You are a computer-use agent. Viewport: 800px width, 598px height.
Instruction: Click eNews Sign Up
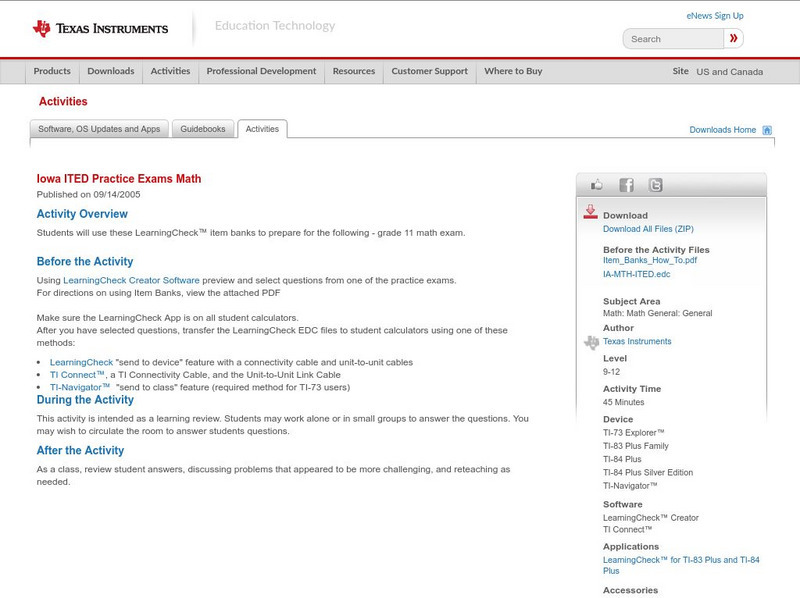[x=715, y=15]
